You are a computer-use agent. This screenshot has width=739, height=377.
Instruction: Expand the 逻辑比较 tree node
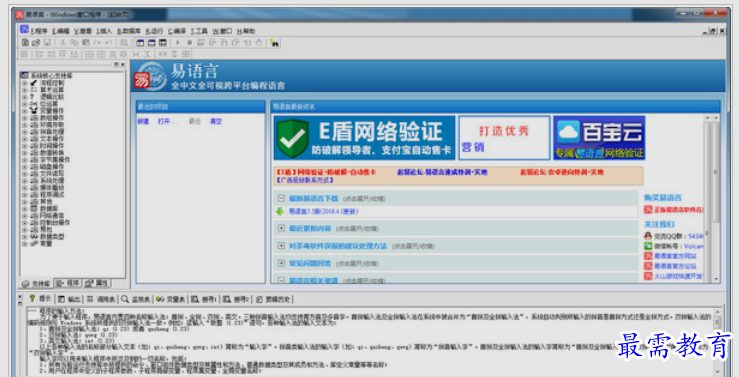[25, 97]
